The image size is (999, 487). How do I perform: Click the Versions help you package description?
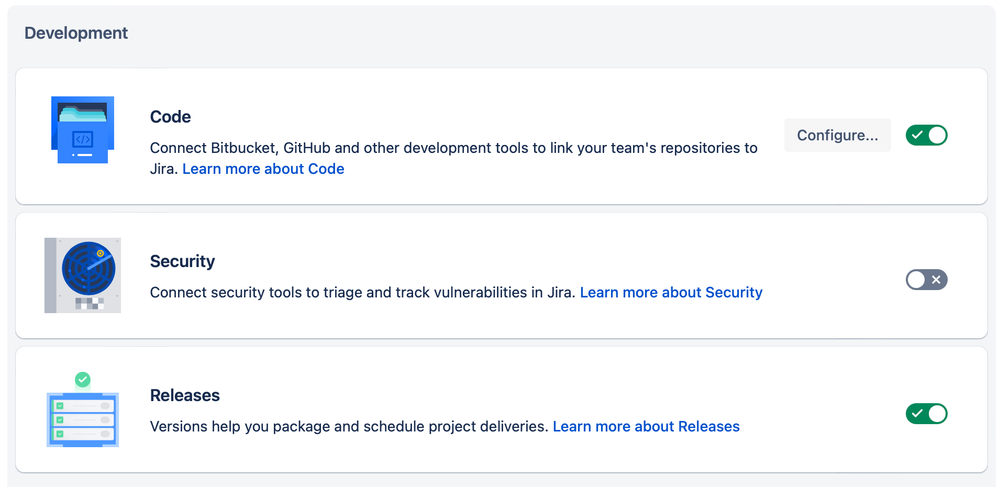click(x=349, y=426)
